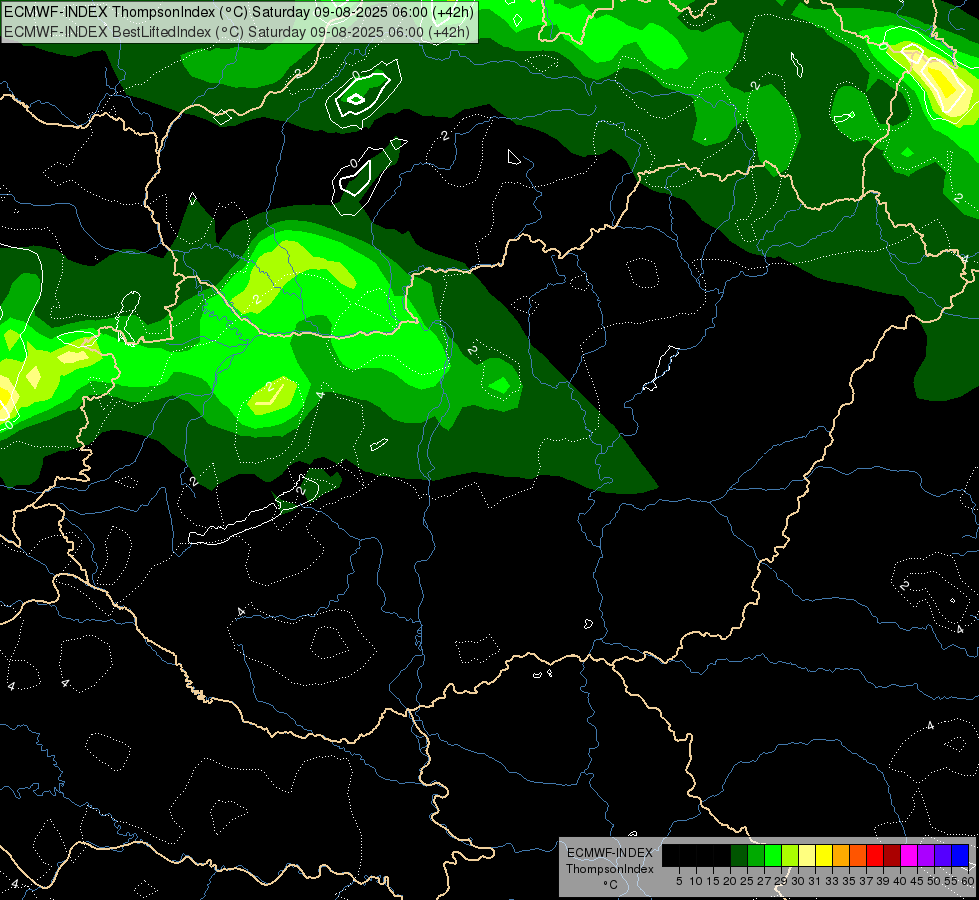
Task: Pick the orange 33–35 legend swatch
Action: click(x=841, y=855)
